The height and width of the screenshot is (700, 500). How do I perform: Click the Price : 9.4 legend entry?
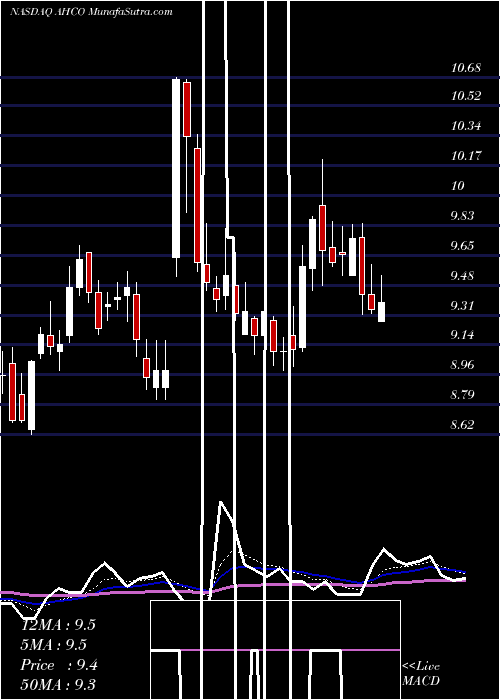tap(59, 665)
